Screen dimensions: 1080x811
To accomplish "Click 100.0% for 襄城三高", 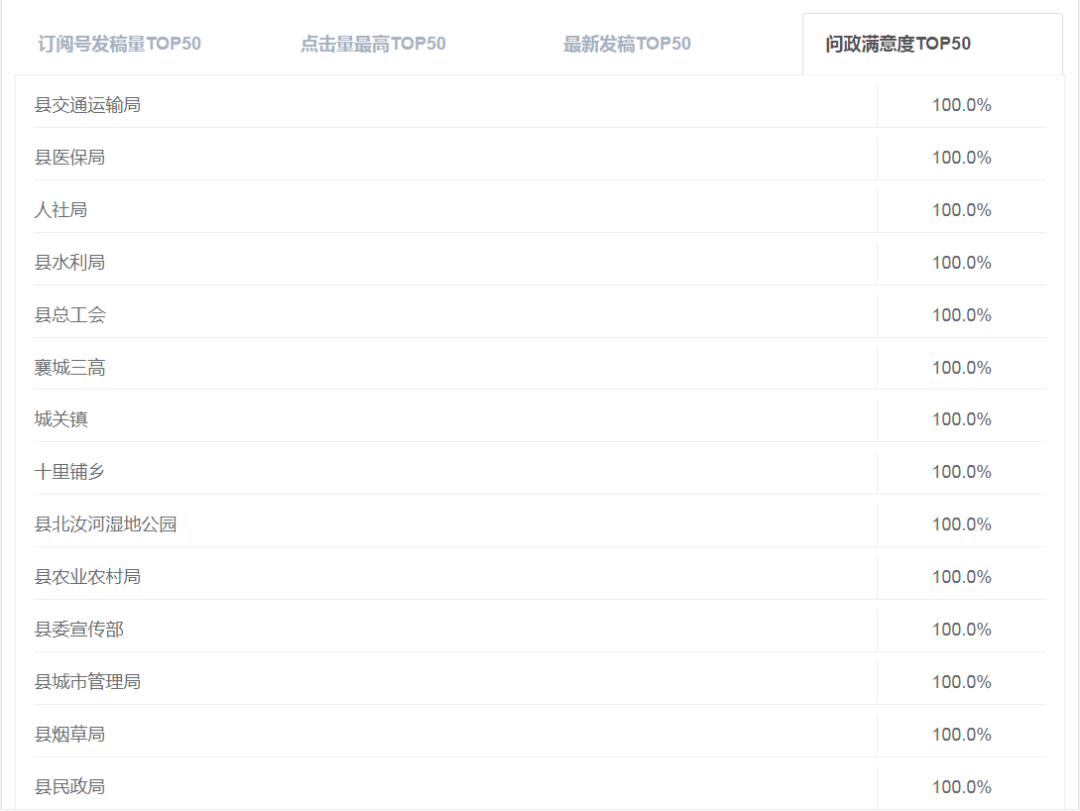I will (x=962, y=368).
